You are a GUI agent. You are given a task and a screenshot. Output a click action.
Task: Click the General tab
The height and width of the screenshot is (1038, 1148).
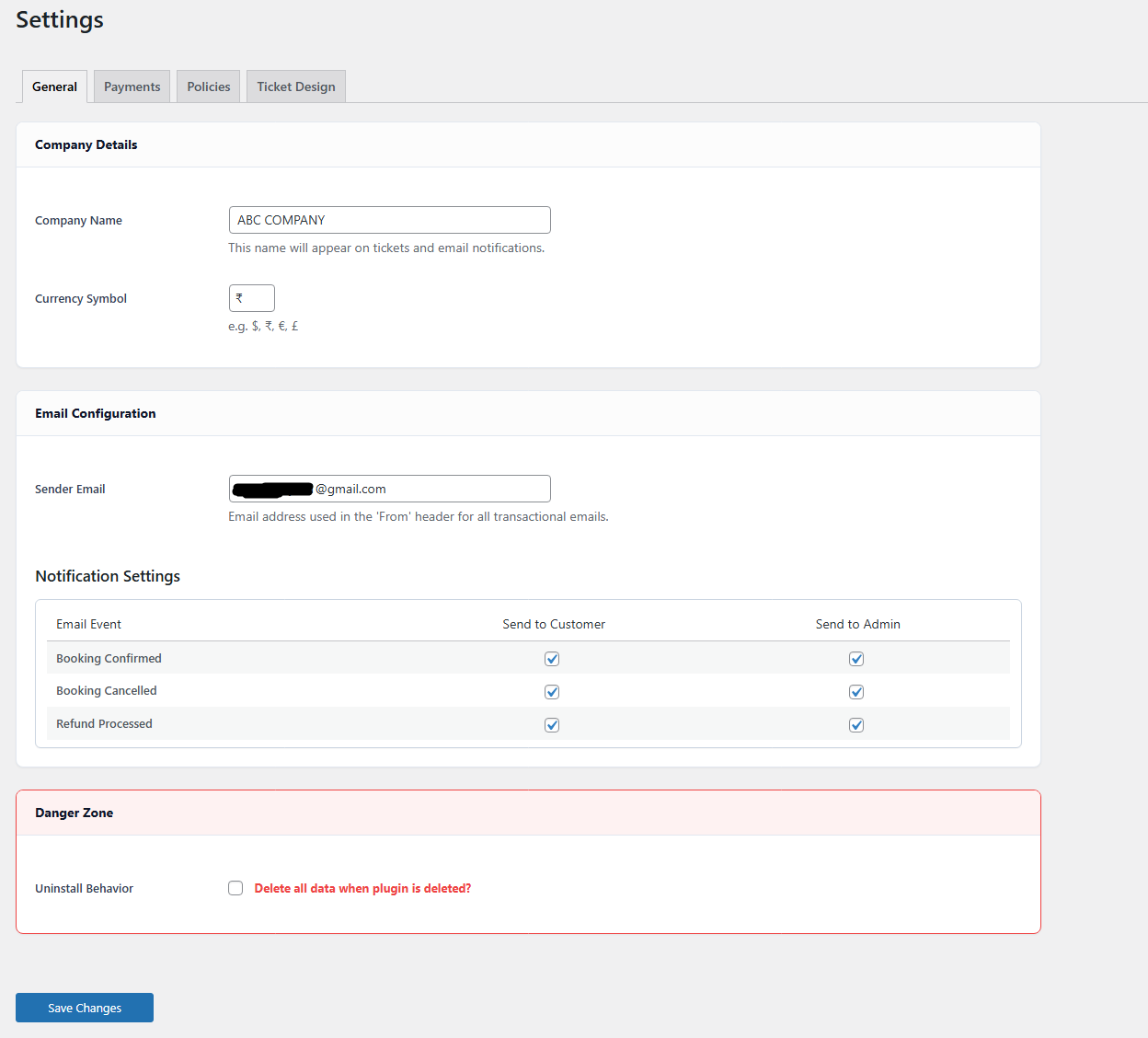53,86
